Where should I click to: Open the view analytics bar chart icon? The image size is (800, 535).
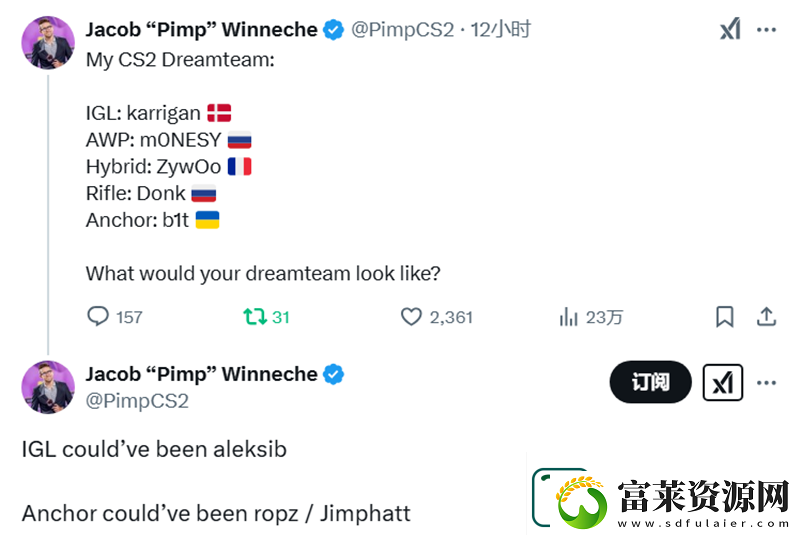[x=568, y=317]
